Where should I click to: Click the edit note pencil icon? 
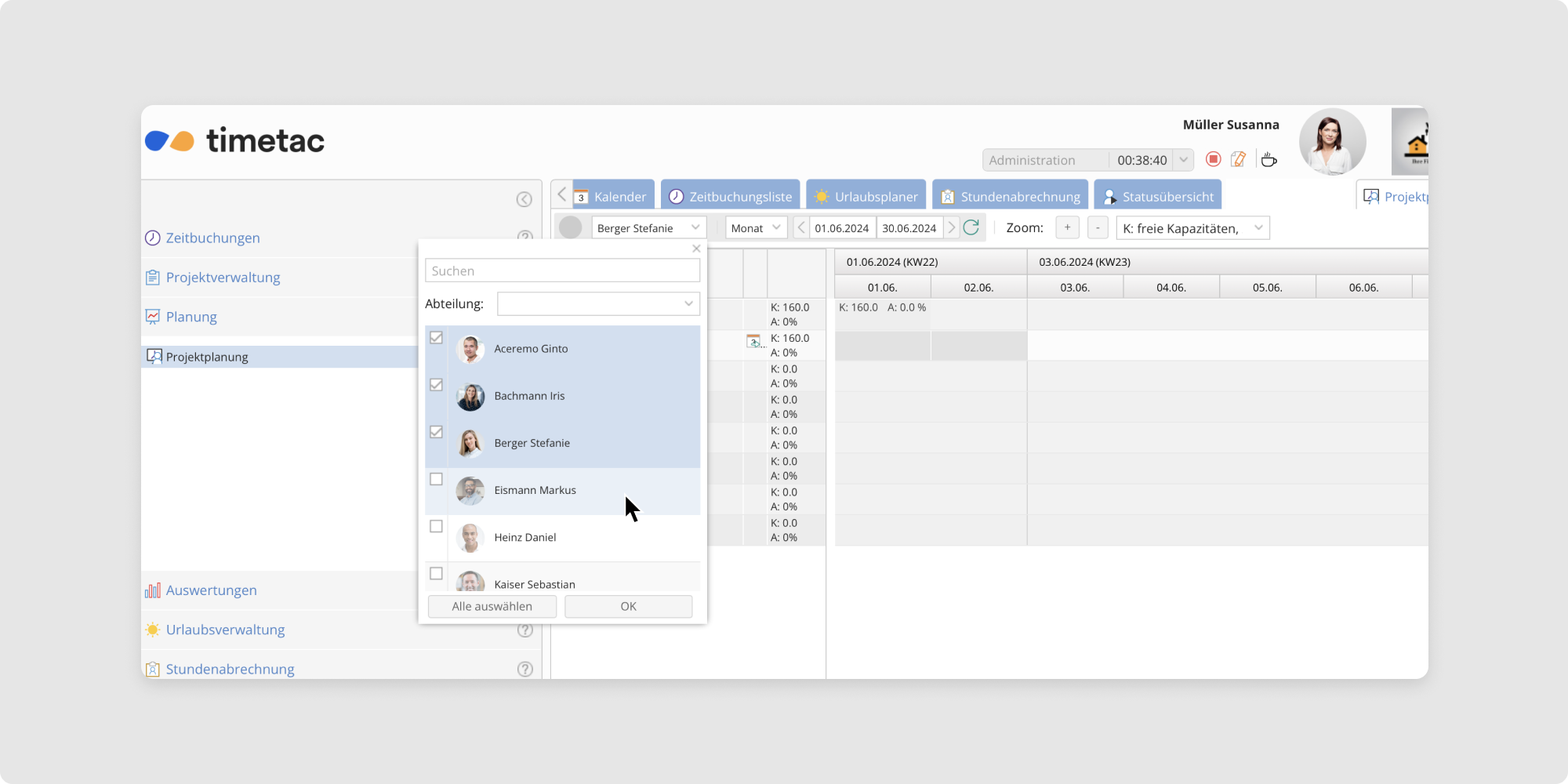click(1238, 160)
